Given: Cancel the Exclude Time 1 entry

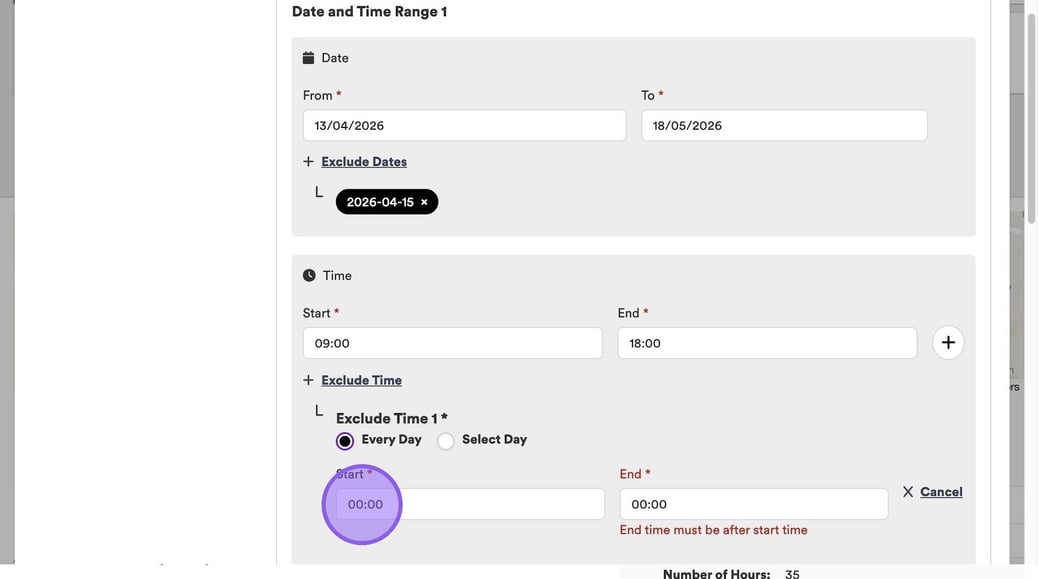Looking at the screenshot, I should click(x=941, y=492).
